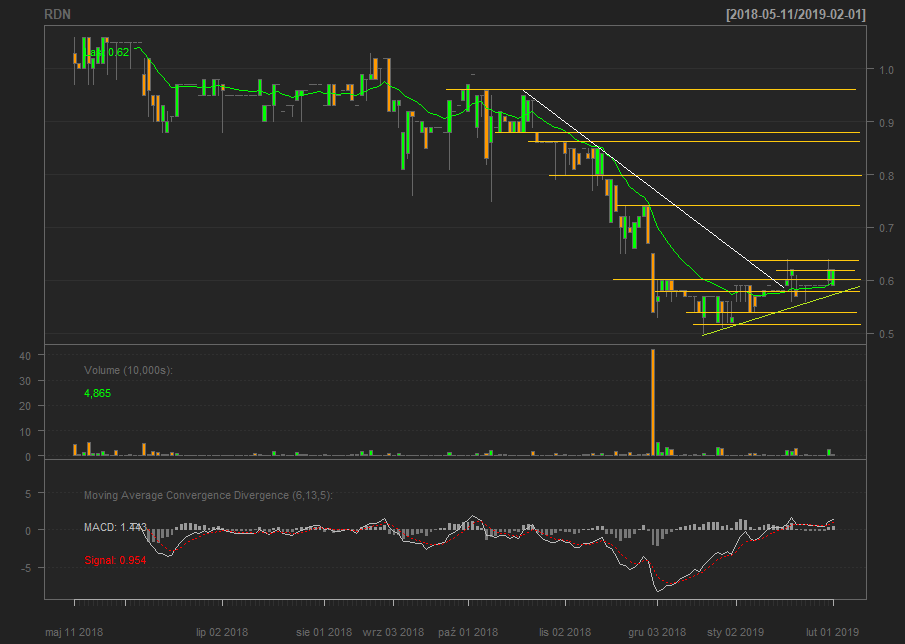Click the paź 01 2018 date label
The height and width of the screenshot is (644, 905).
(468, 632)
